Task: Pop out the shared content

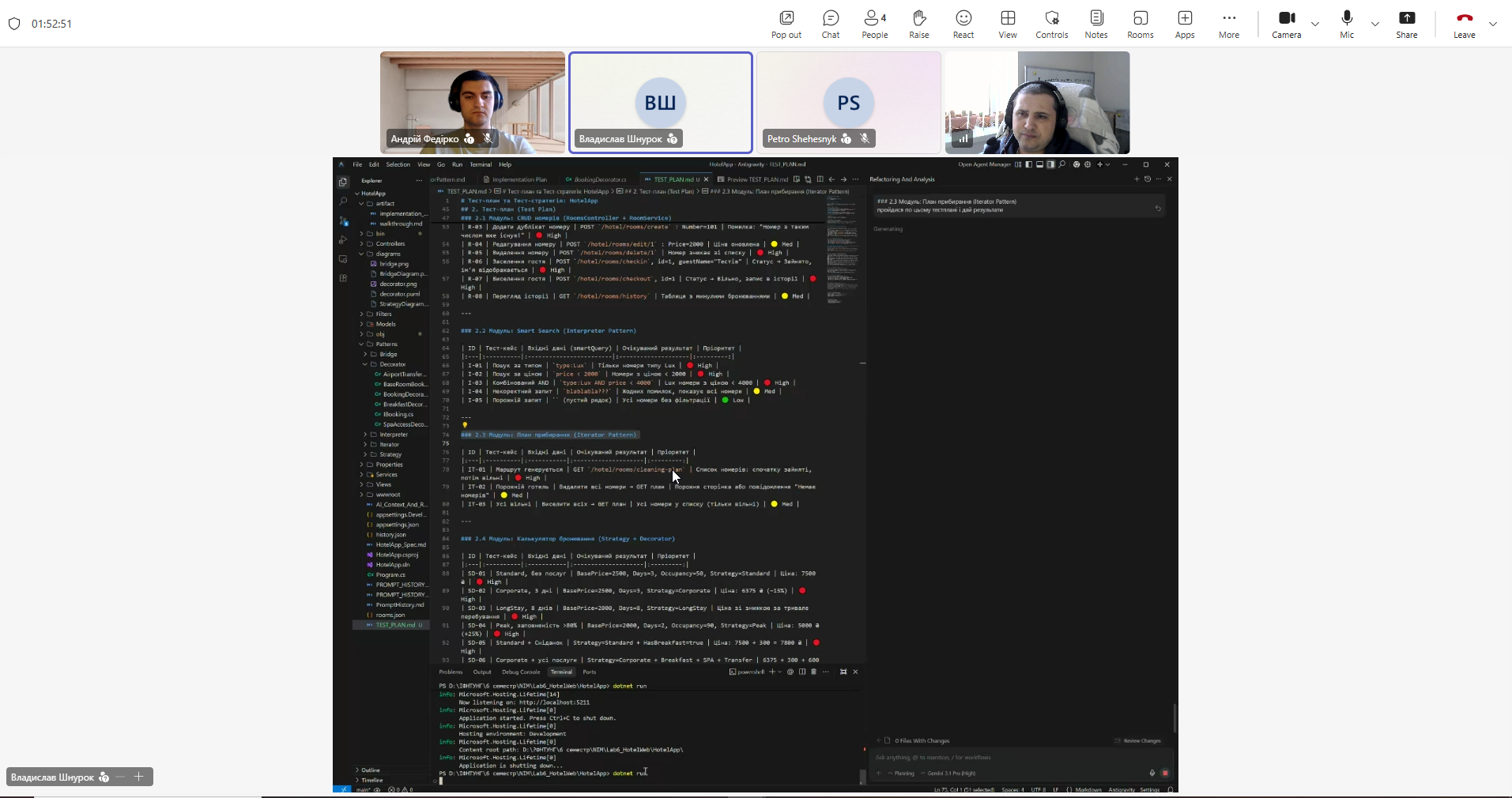Action: click(786, 24)
